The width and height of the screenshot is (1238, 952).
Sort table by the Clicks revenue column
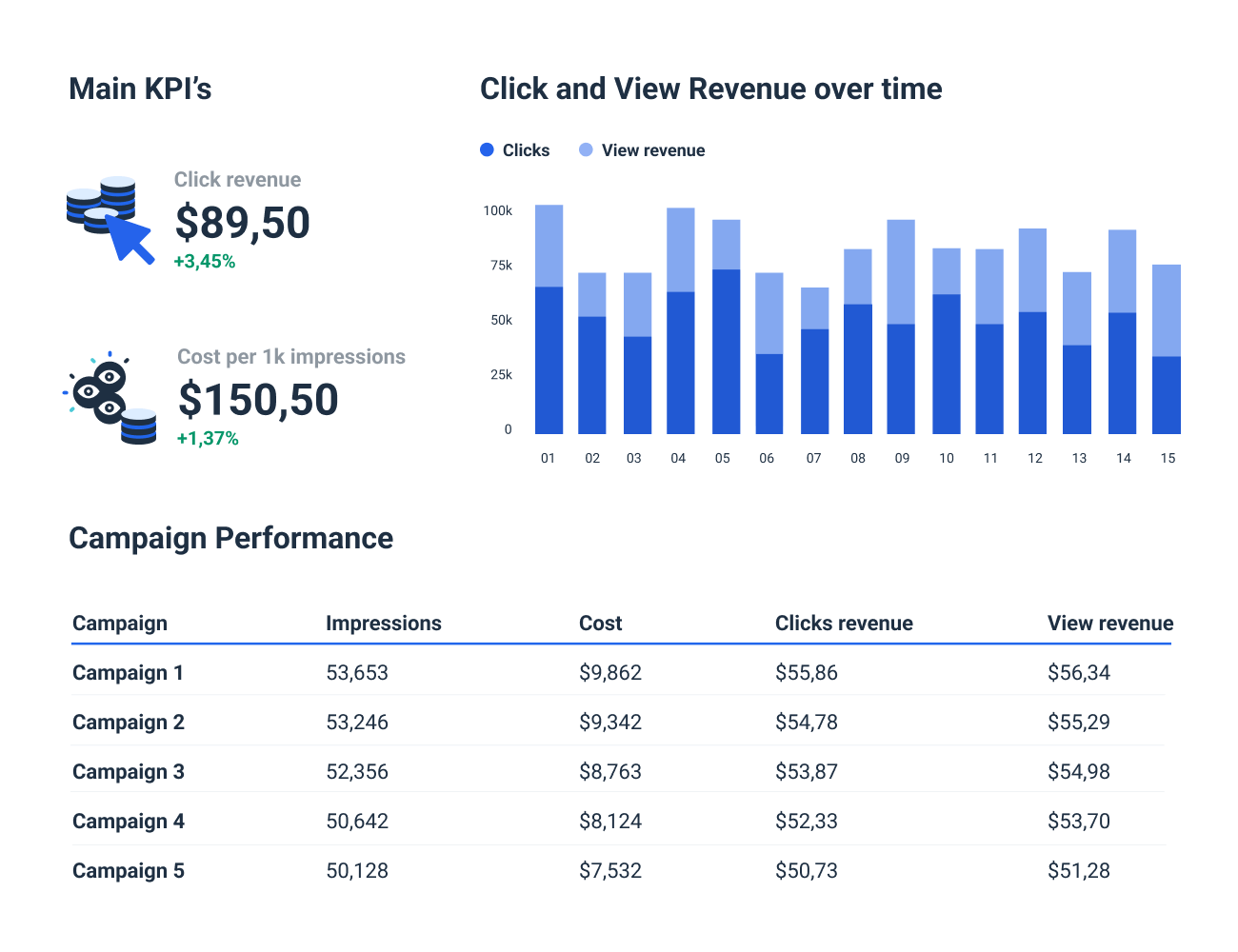point(844,623)
